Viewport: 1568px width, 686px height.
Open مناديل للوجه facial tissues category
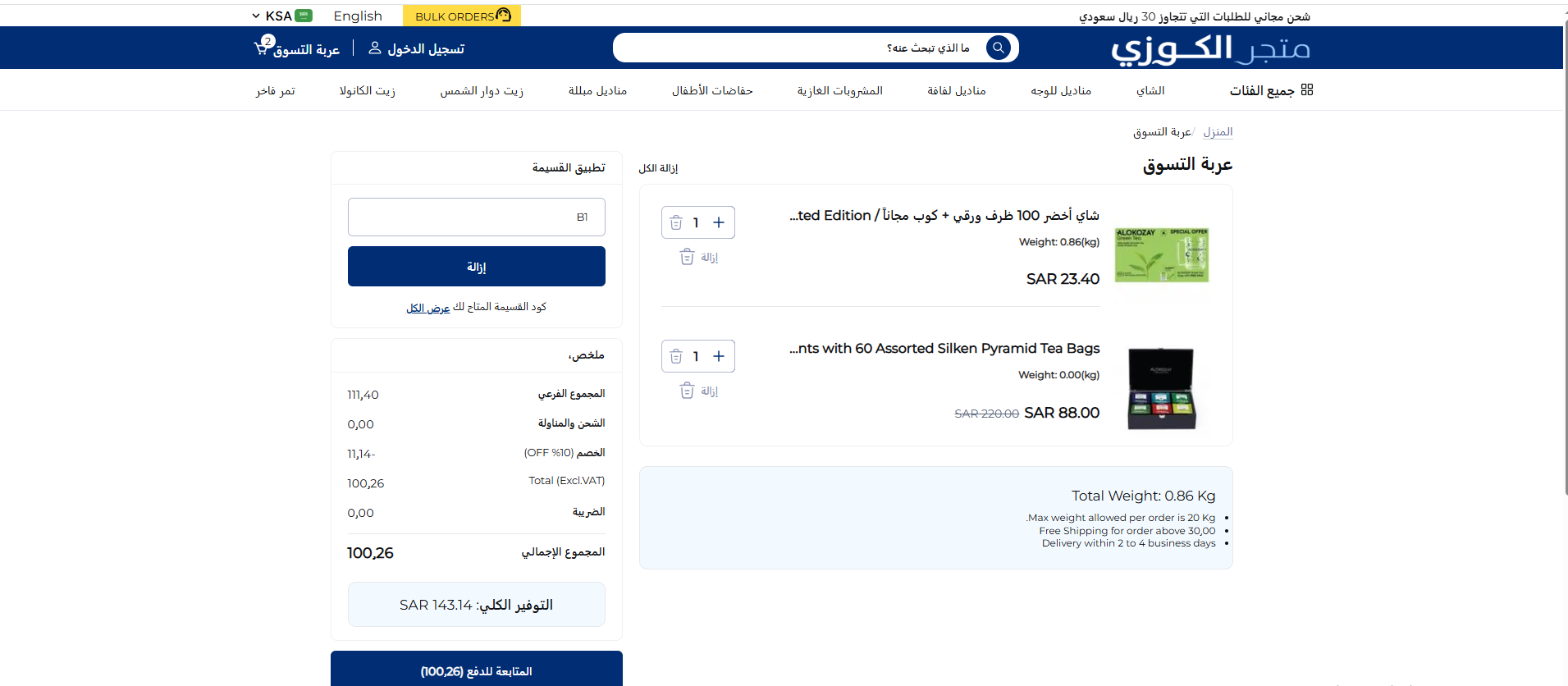1061,90
